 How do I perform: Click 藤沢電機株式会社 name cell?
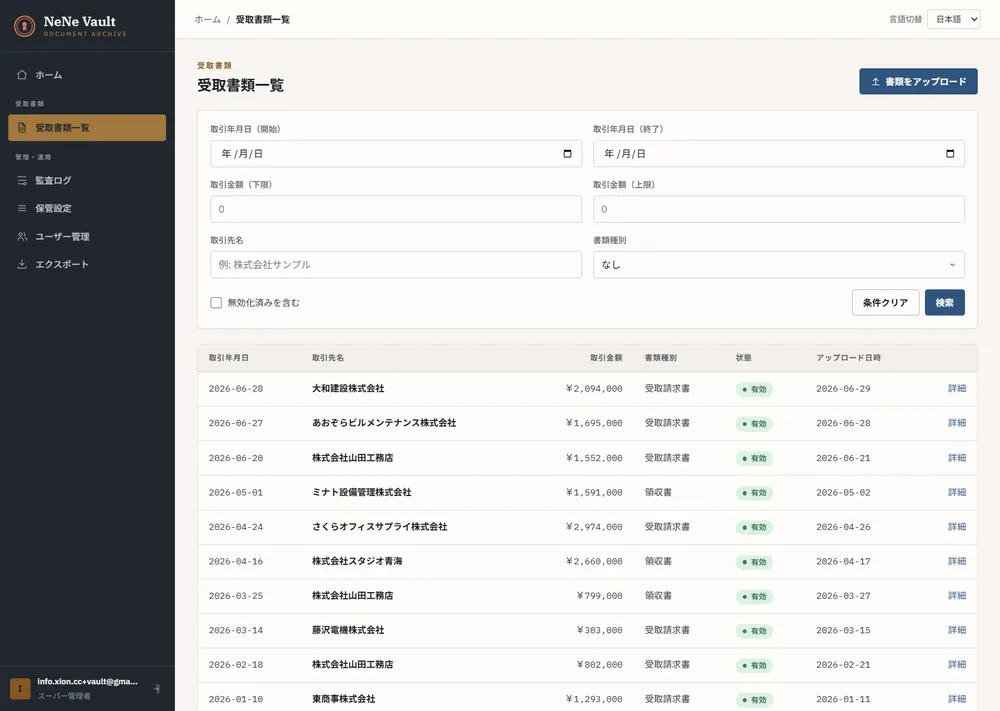click(x=348, y=630)
